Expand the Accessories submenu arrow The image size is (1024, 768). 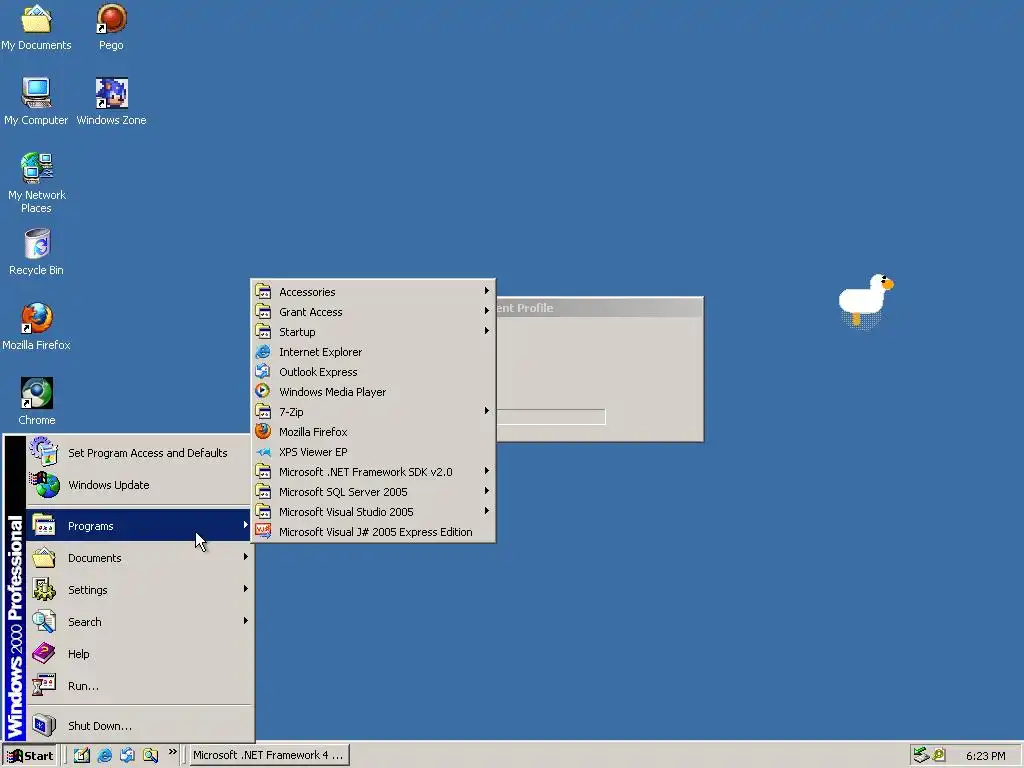point(487,291)
